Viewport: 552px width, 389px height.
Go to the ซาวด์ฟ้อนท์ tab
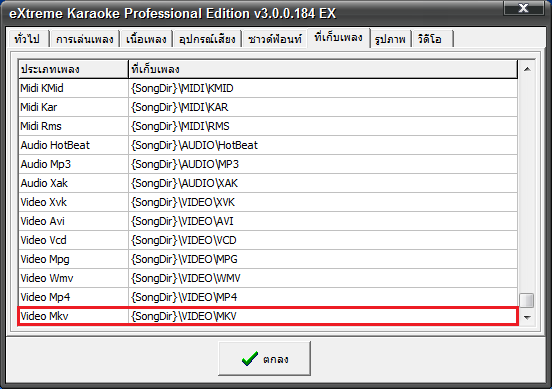pyautogui.click(x=275, y=39)
